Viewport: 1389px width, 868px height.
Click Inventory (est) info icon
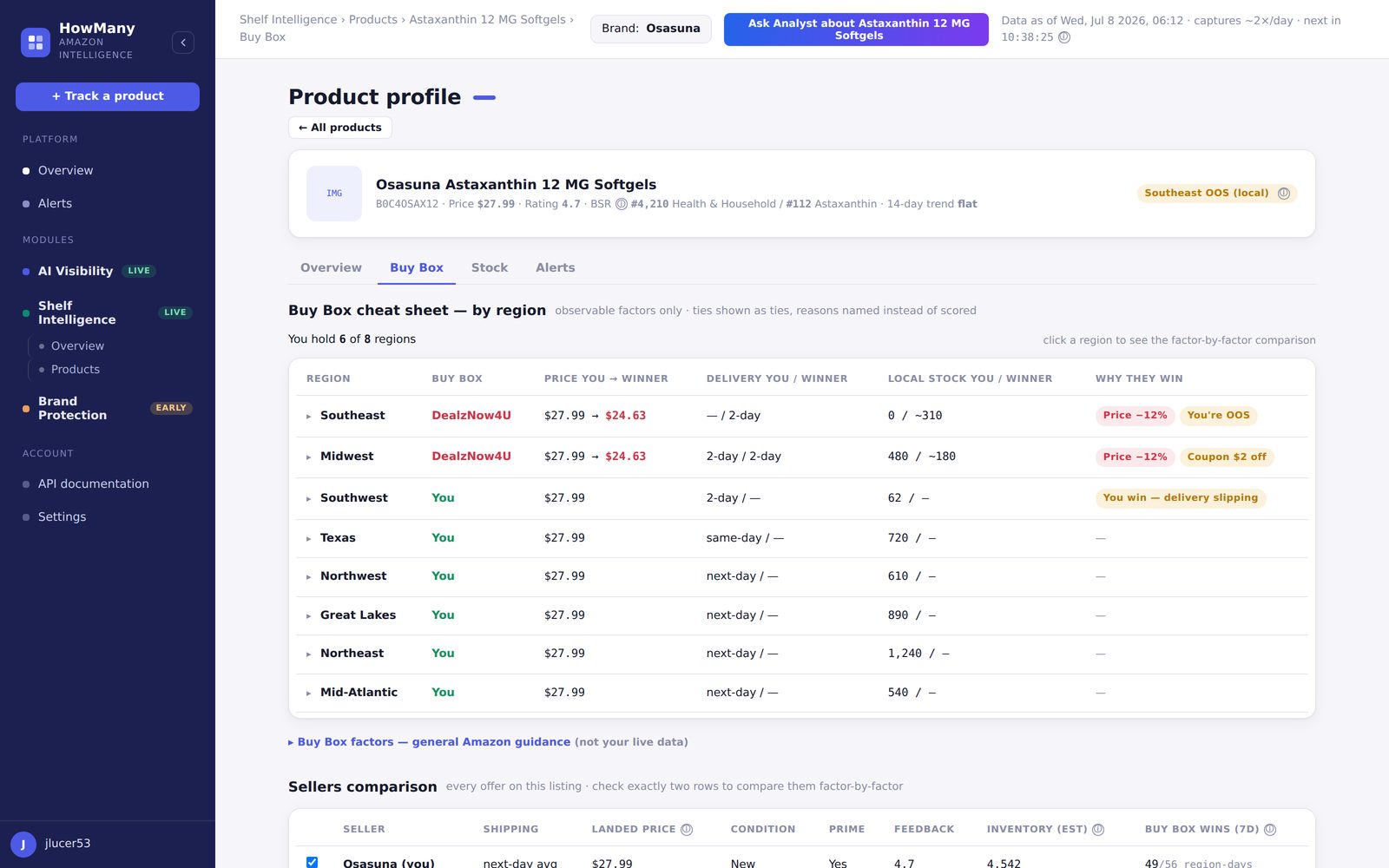[1098, 830]
